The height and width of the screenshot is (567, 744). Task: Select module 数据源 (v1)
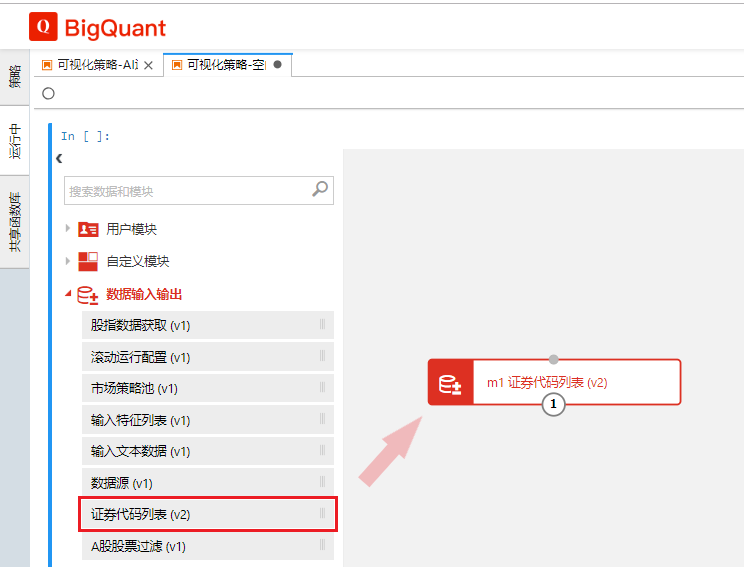click(x=208, y=483)
